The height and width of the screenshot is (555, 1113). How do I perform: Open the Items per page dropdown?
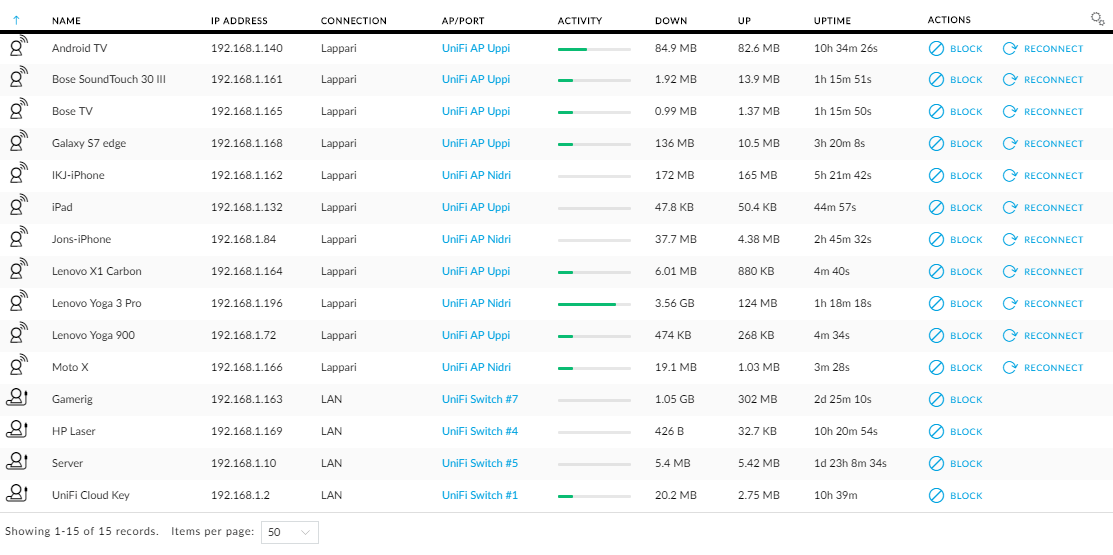290,532
